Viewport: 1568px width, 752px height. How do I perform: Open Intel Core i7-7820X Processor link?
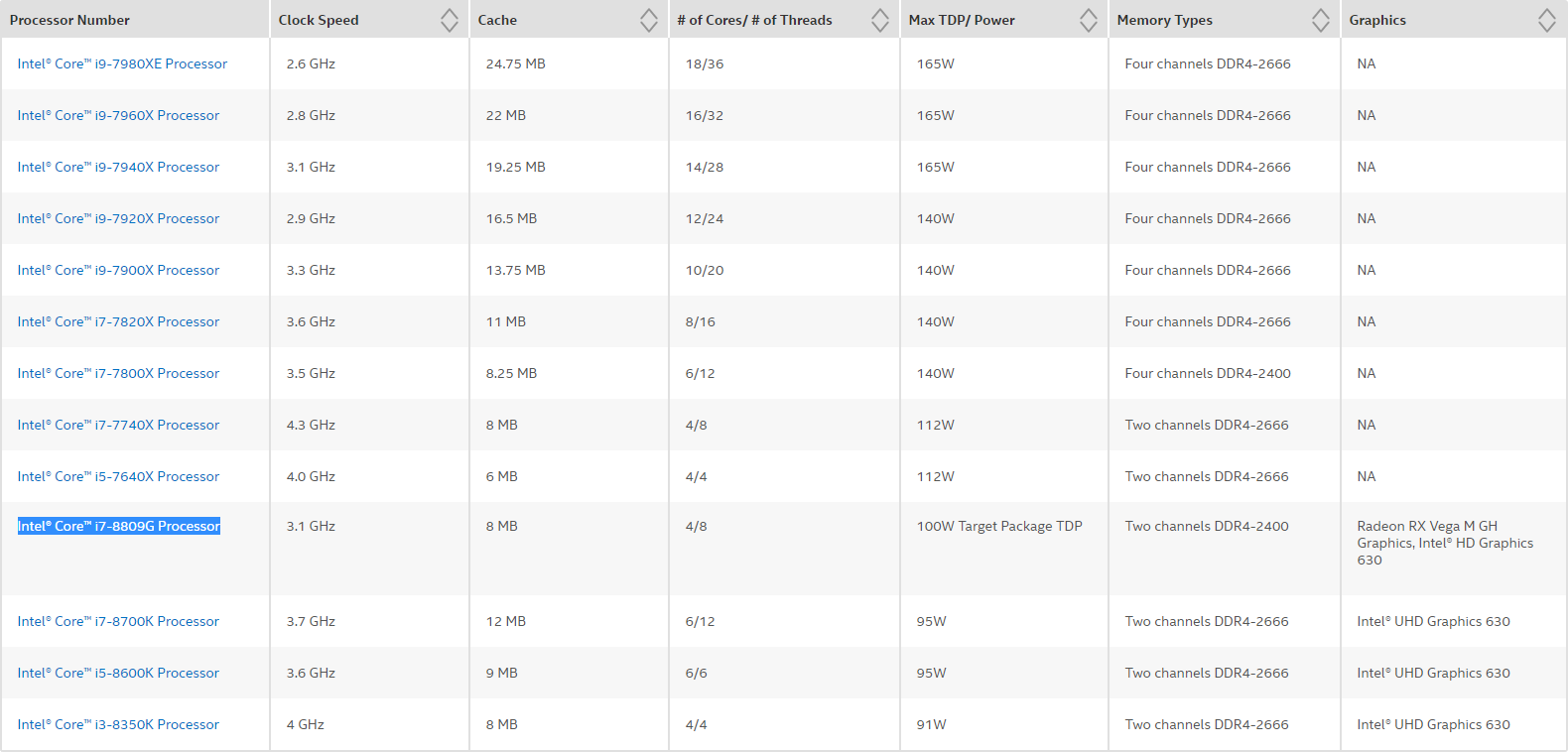[x=118, y=321]
